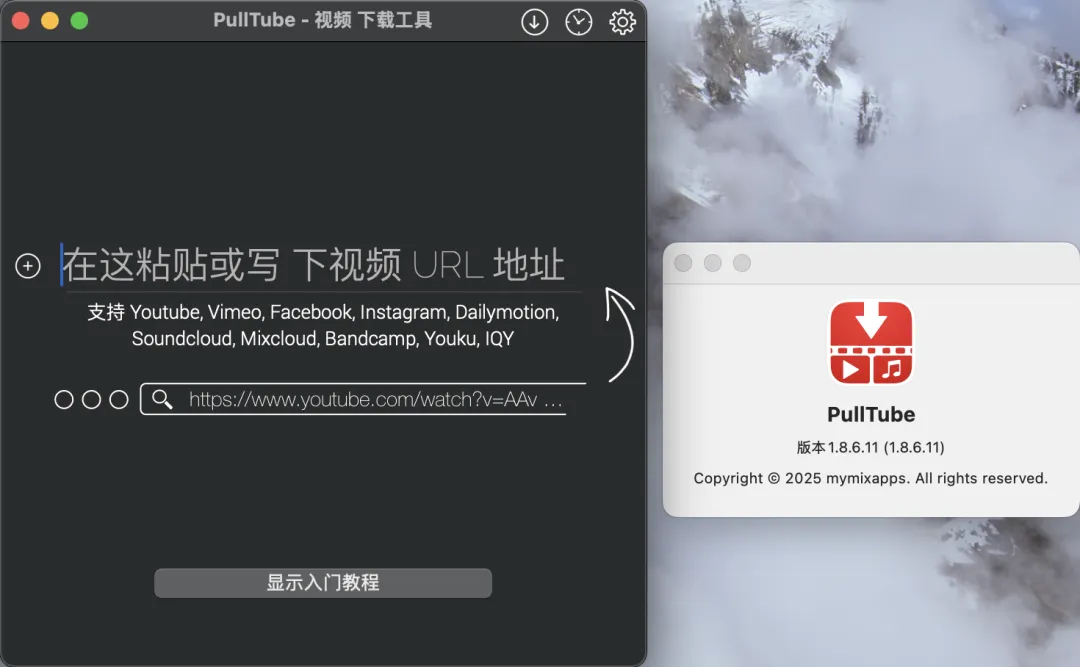
Task: Close the PullTube About window
Action: click(683, 263)
